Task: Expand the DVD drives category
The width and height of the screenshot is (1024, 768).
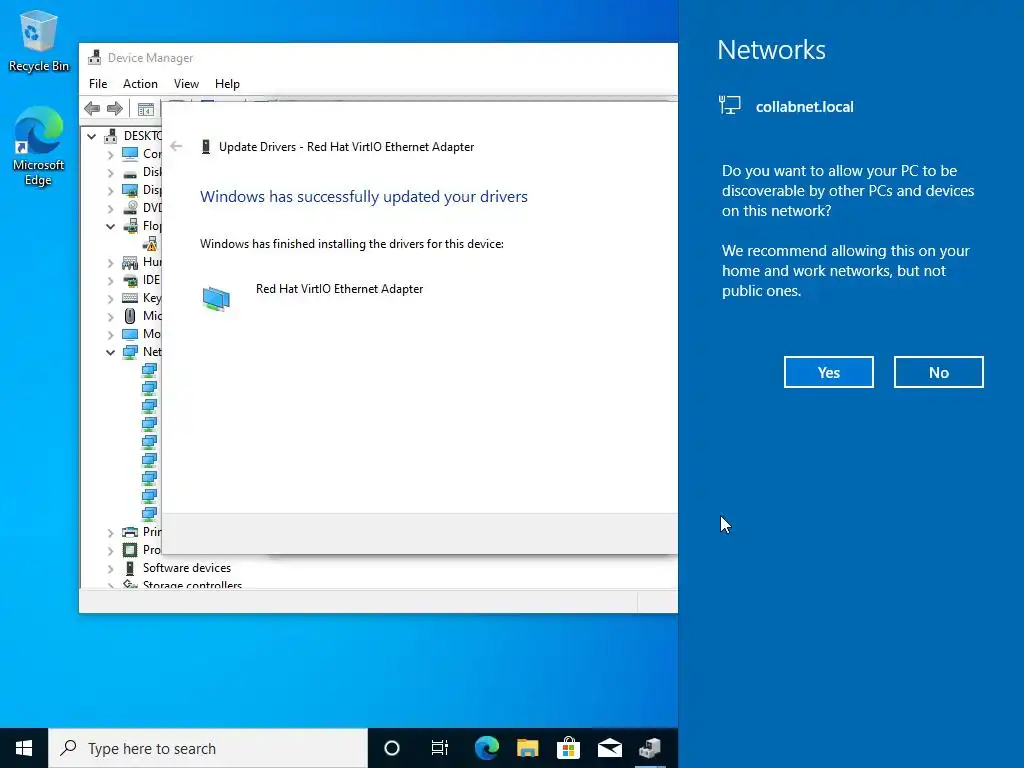Action: [110, 208]
